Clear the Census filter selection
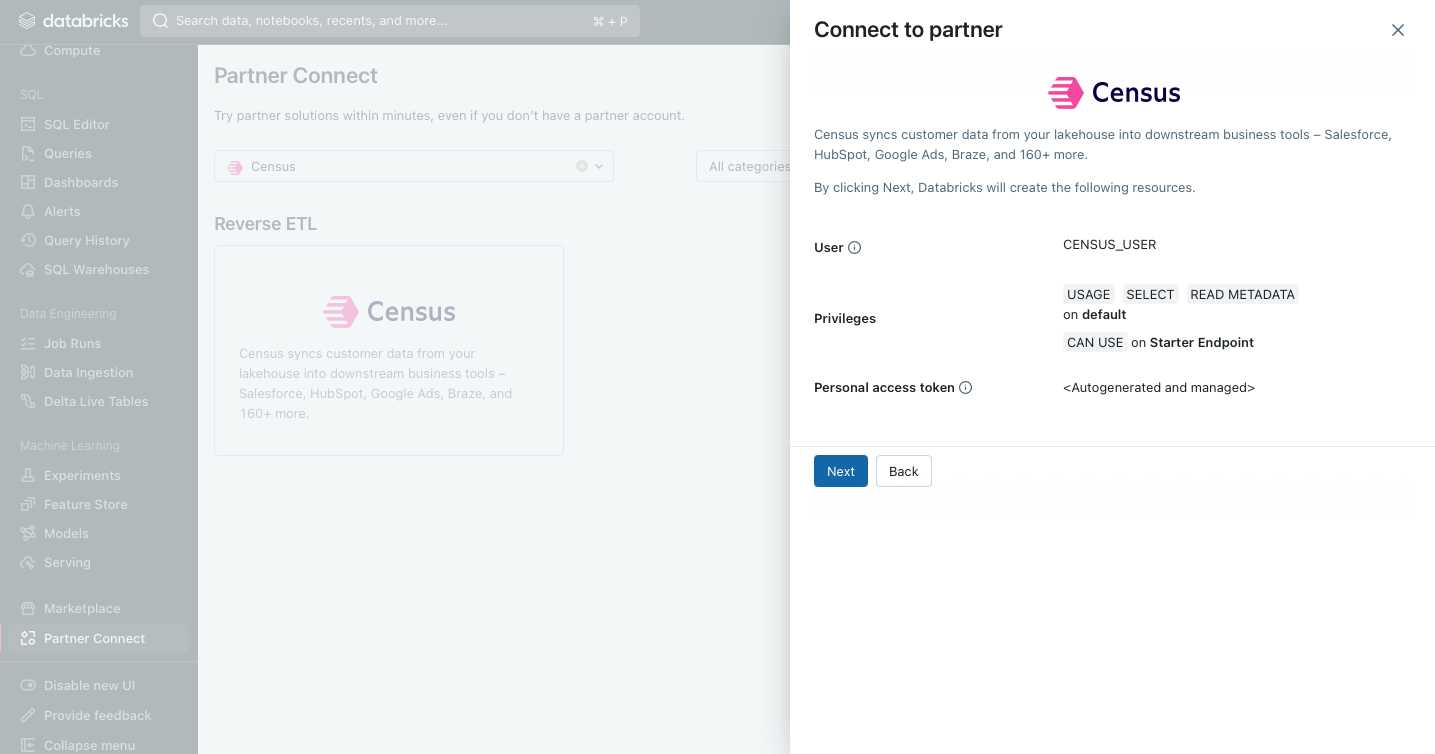1435x754 pixels. [582, 166]
